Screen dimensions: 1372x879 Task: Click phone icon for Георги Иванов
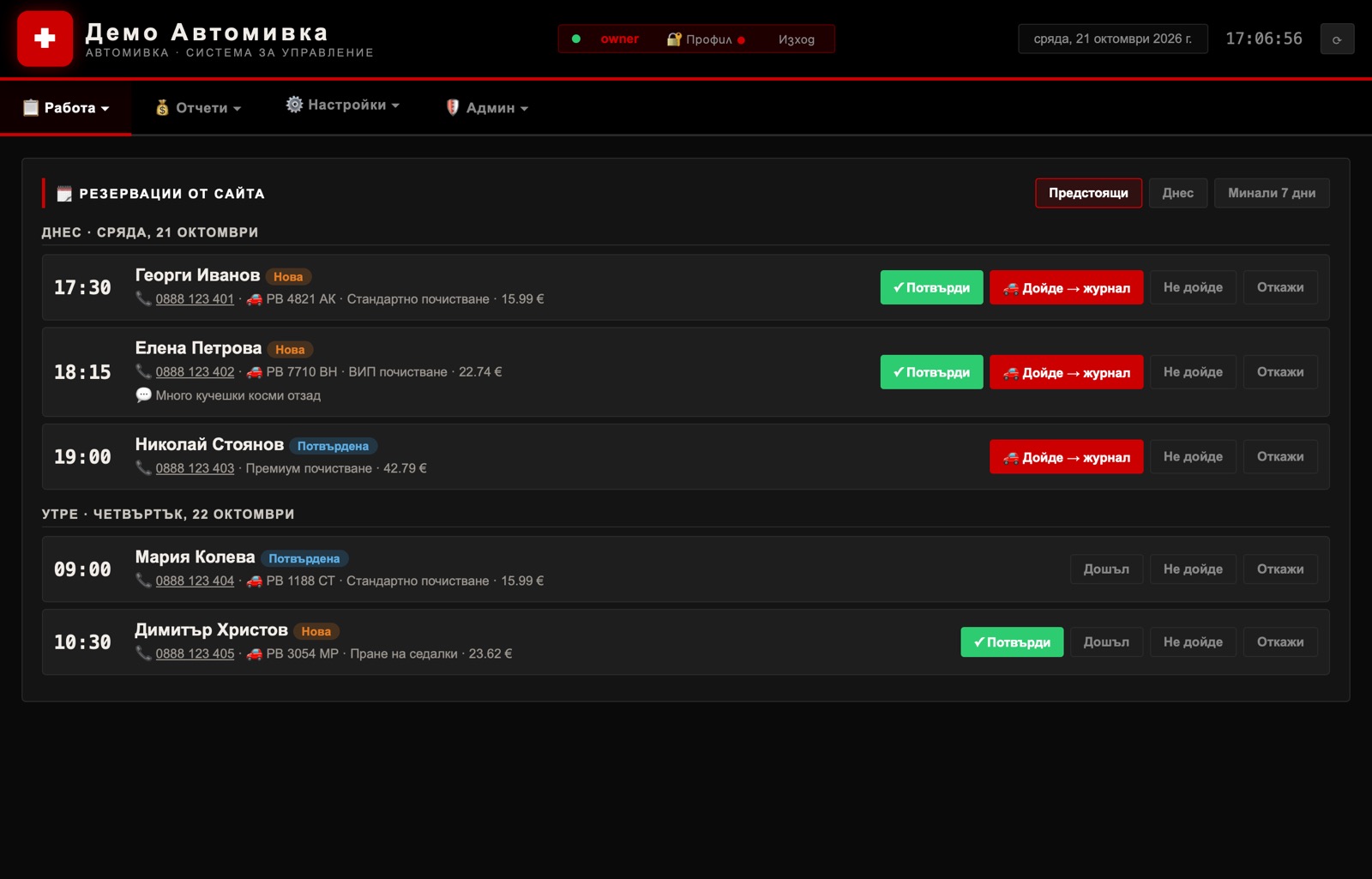(143, 298)
